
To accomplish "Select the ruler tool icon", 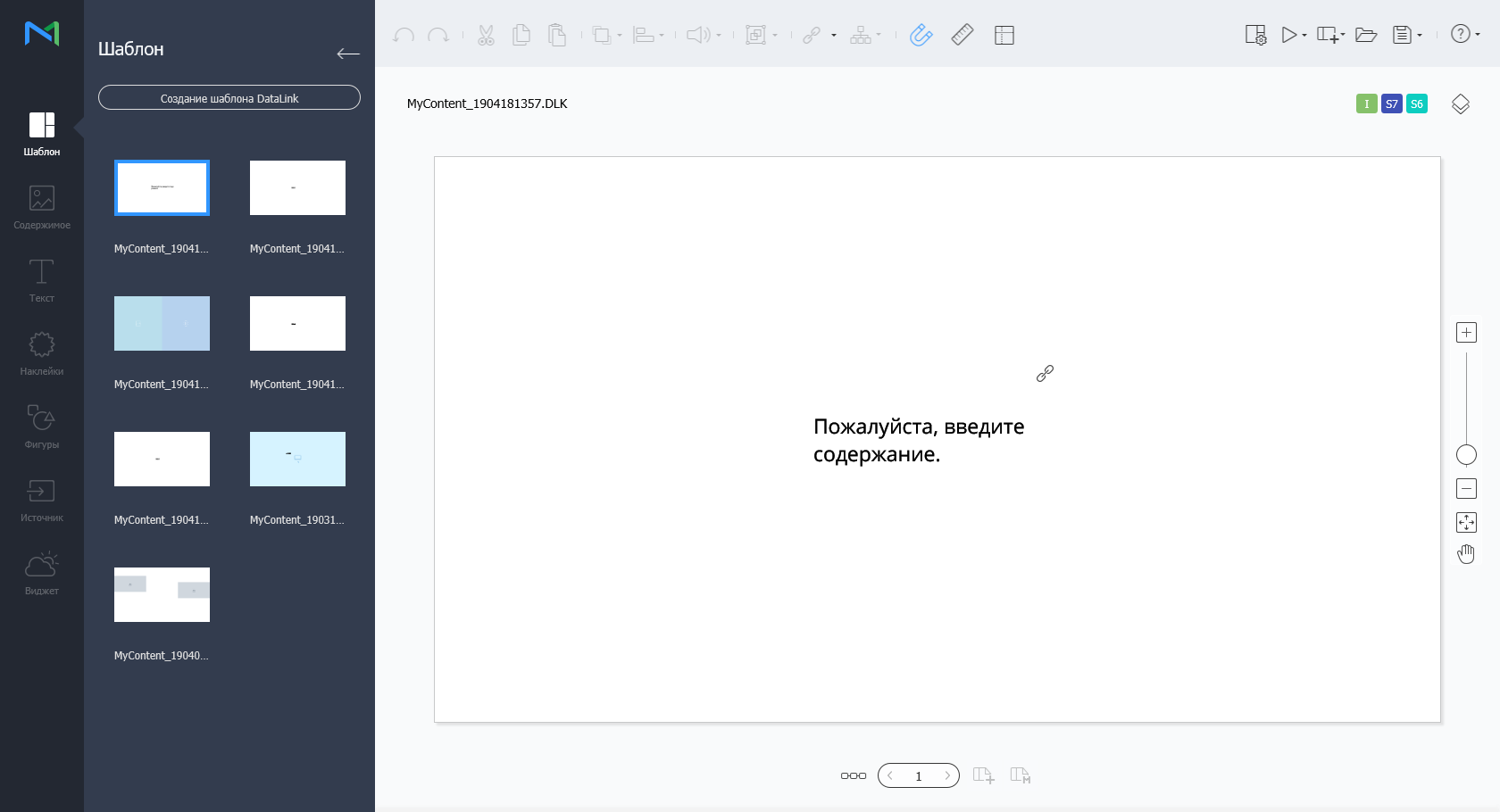I will point(962,35).
